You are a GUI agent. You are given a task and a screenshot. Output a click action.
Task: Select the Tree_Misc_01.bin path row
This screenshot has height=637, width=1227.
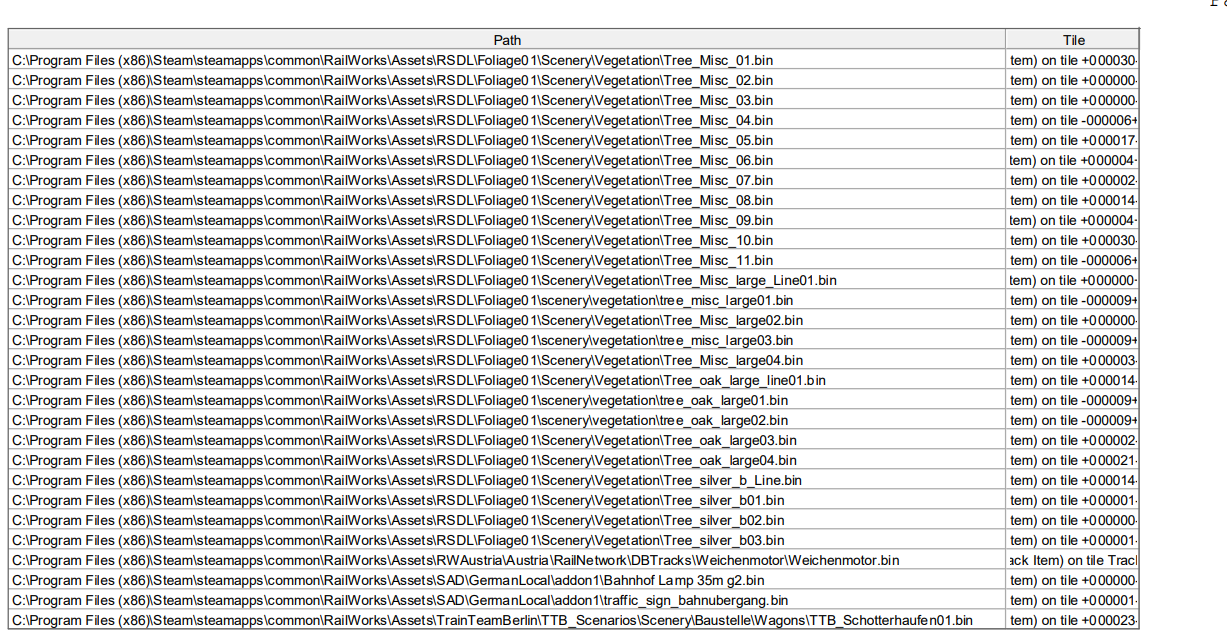(507, 60)
